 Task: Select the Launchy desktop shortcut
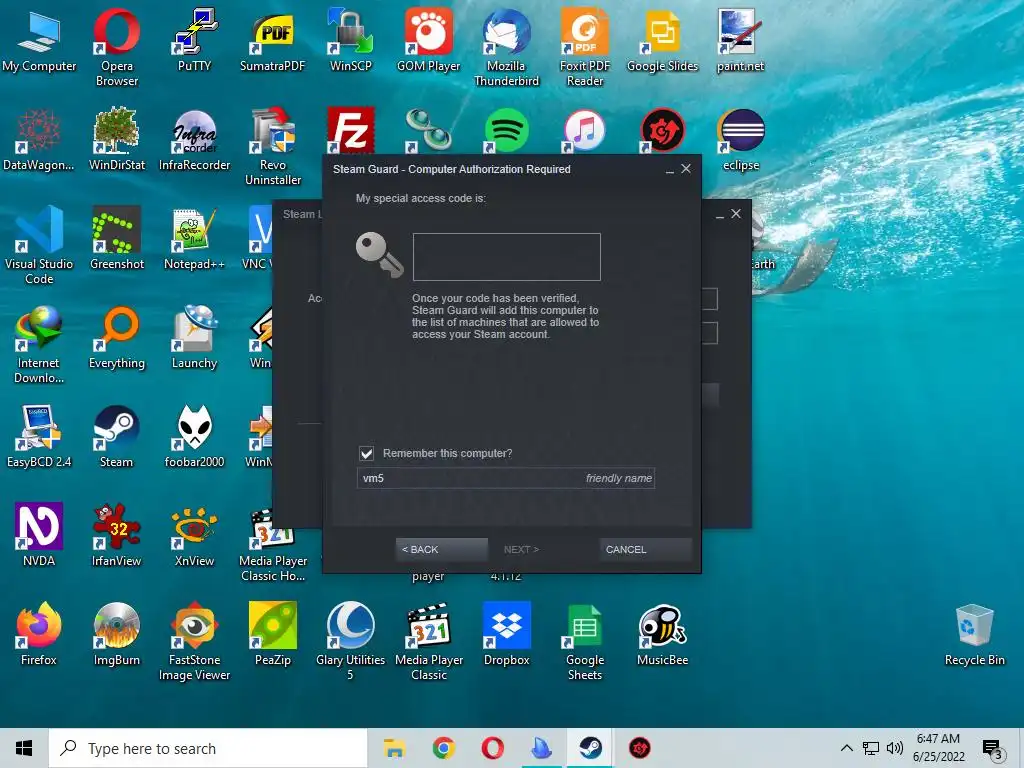click(x=194, y=338)
